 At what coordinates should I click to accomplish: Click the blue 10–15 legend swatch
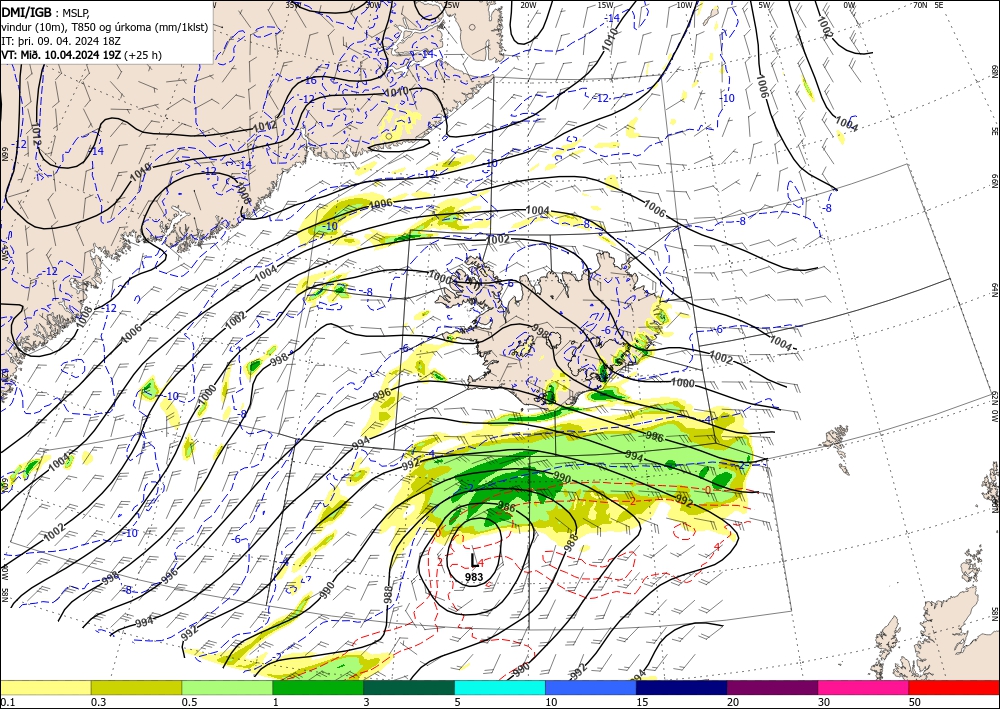tap(591, 687)
